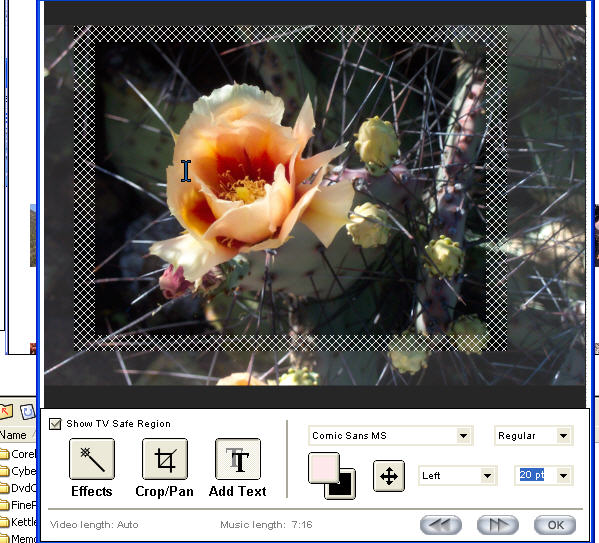Image resolution: width=599 pixels, height=543 pixels.
Task: Click OK to confirm changes
Action: (x=555, y=525)
